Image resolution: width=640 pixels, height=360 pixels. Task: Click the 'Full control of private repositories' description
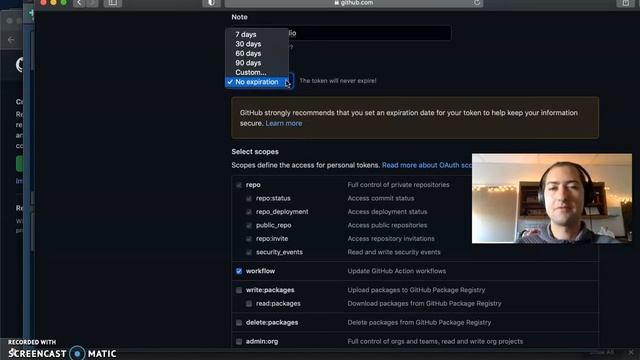(398, 185)
